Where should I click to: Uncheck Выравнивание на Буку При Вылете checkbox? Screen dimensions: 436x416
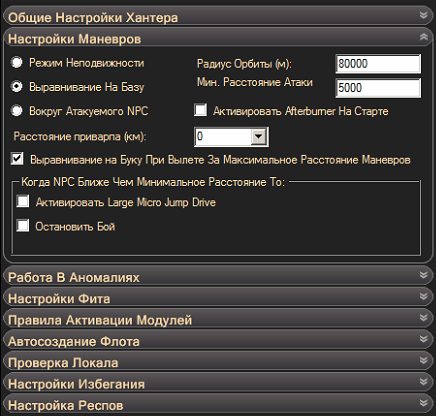[17, 159]
